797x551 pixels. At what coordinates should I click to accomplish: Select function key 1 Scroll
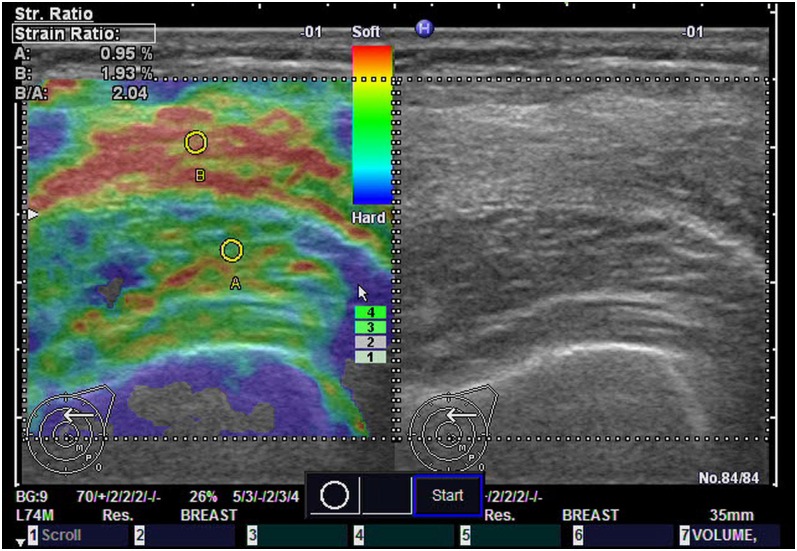click(78, 535)
